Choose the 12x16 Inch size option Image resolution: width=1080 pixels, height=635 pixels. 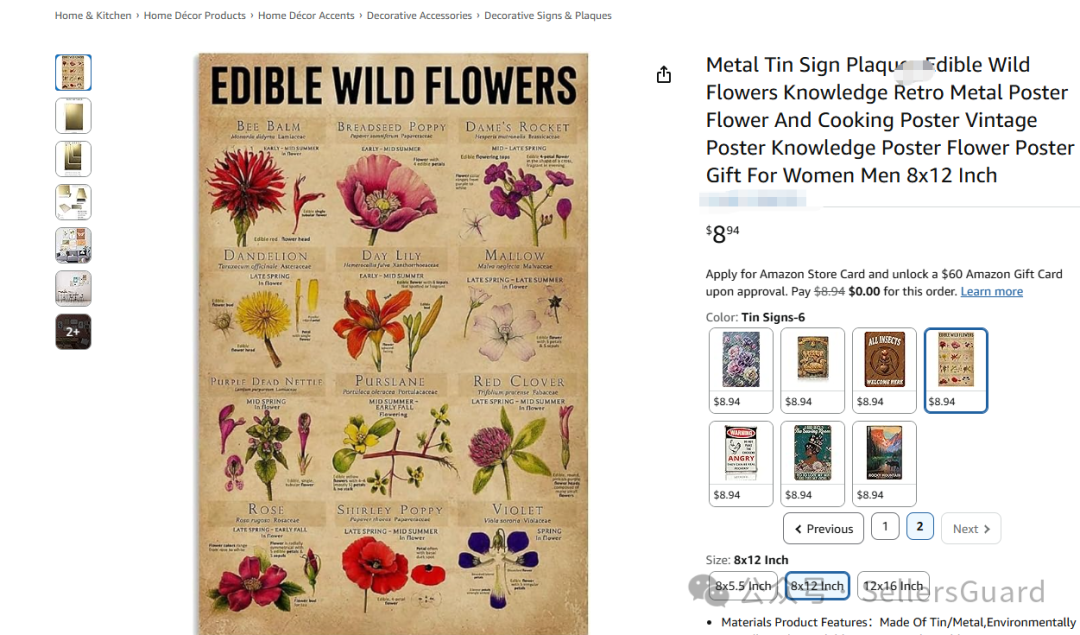point(893,586)
